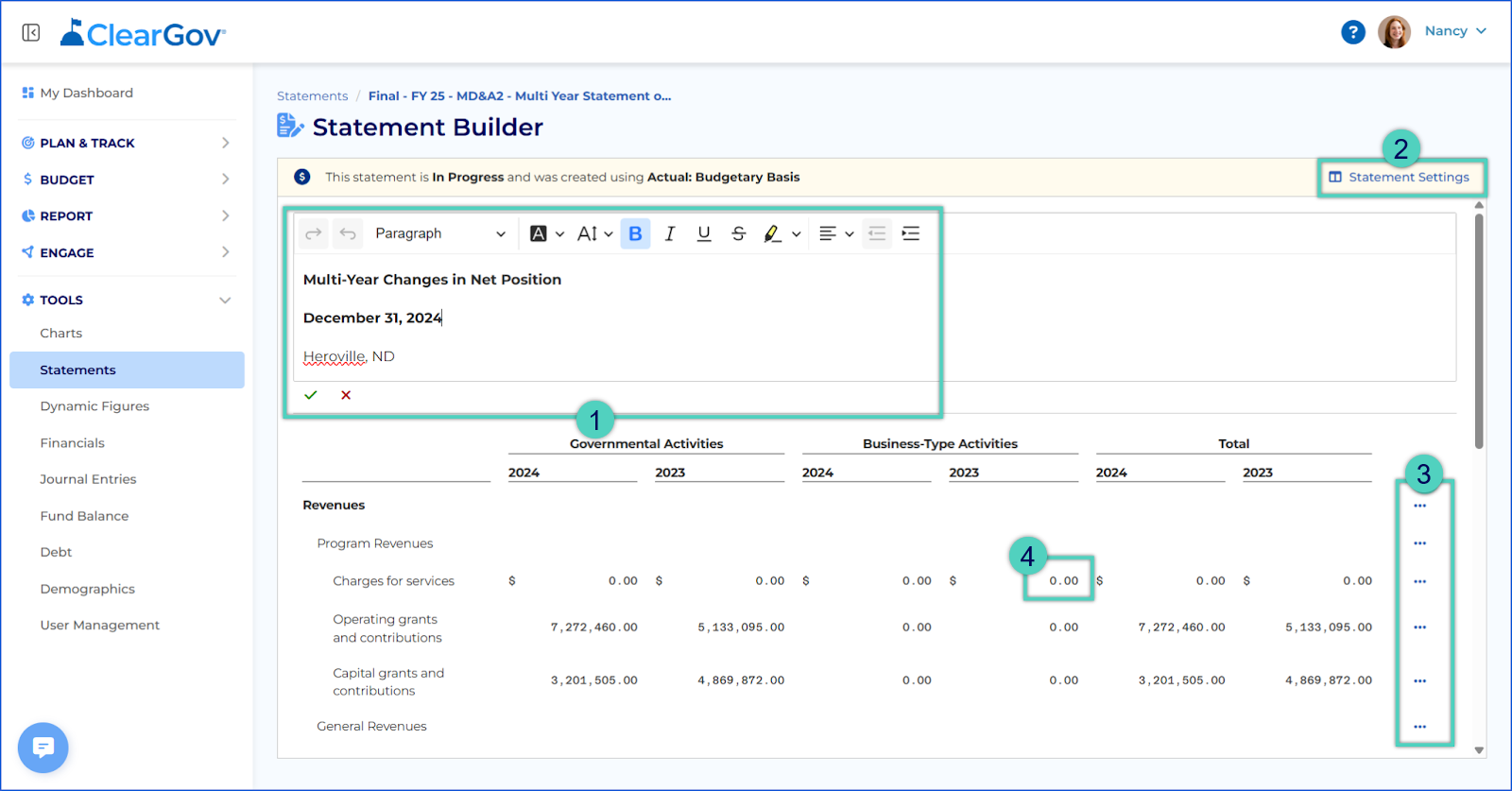Screen dimensions: 1512x791
Task: Open Dynamic Figures
Action: [x=94, y=406]
